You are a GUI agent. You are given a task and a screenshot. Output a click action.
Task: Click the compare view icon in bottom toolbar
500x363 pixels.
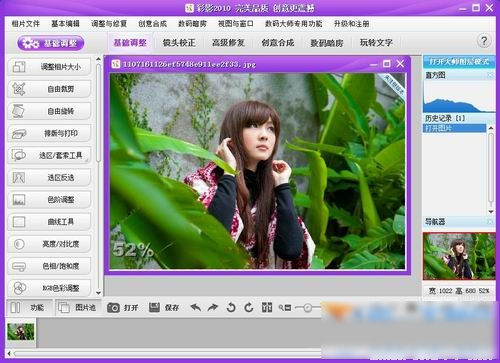[267, 307]
